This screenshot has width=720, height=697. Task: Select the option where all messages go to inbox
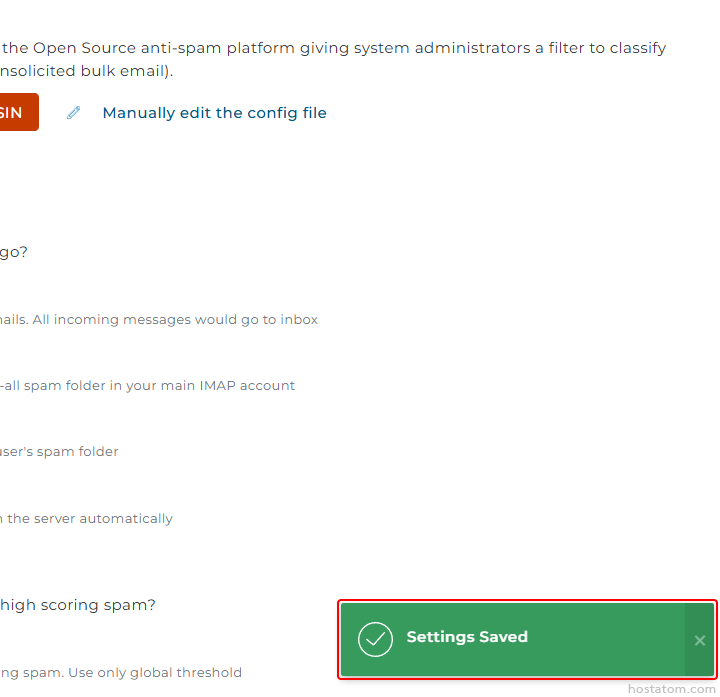coord(160,320)
